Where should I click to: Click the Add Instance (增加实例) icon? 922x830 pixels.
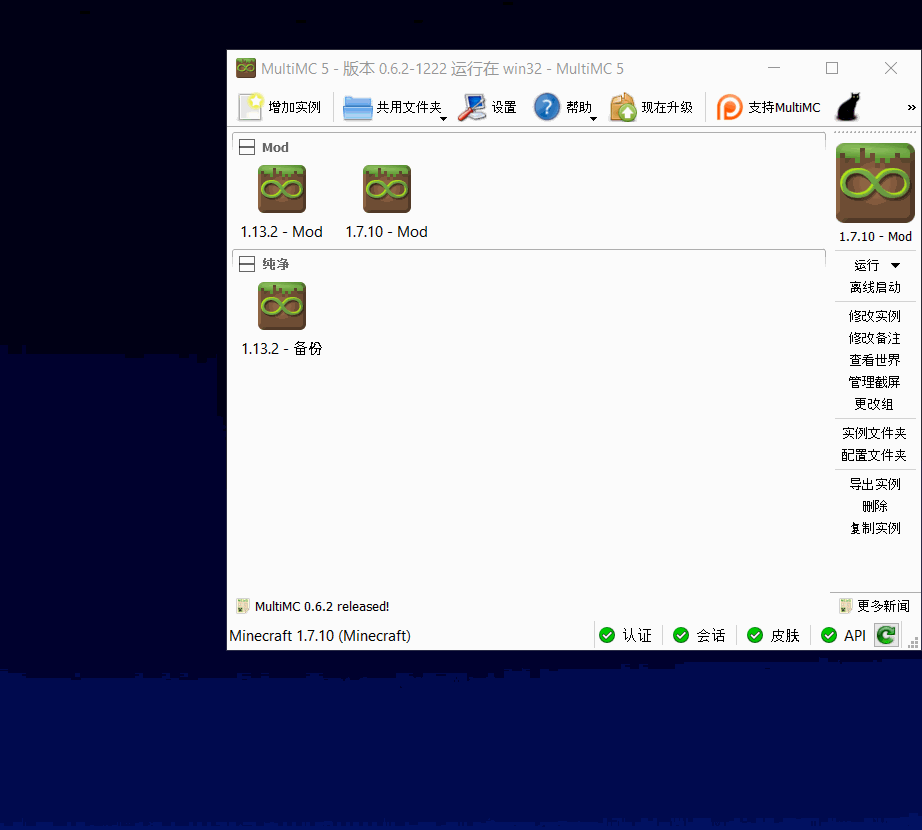click(x=250, y=107)
